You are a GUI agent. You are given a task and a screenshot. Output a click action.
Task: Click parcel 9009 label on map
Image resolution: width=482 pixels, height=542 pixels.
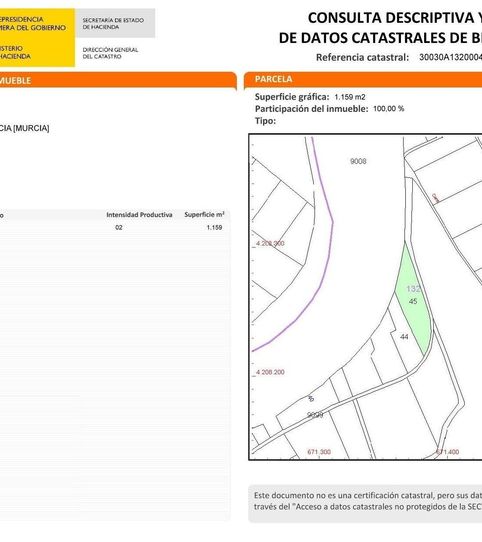click(315, 414)
